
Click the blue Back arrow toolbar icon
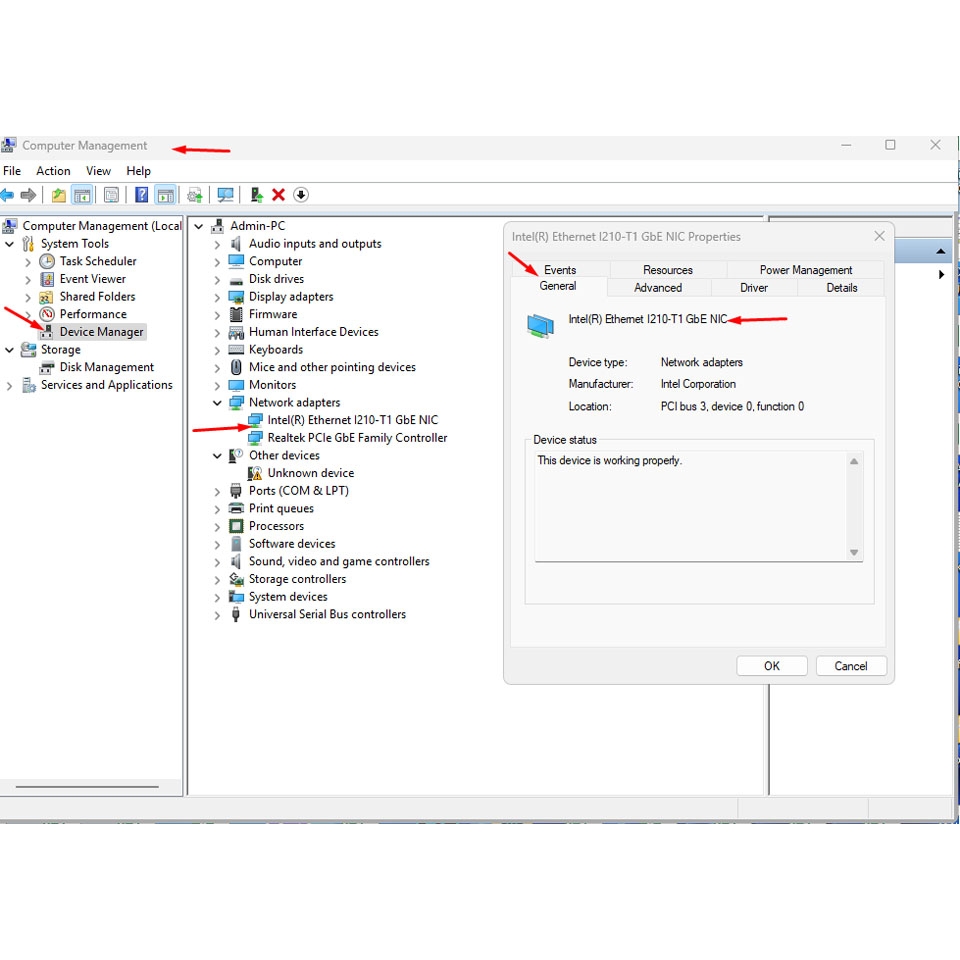[x=7, y=195]
